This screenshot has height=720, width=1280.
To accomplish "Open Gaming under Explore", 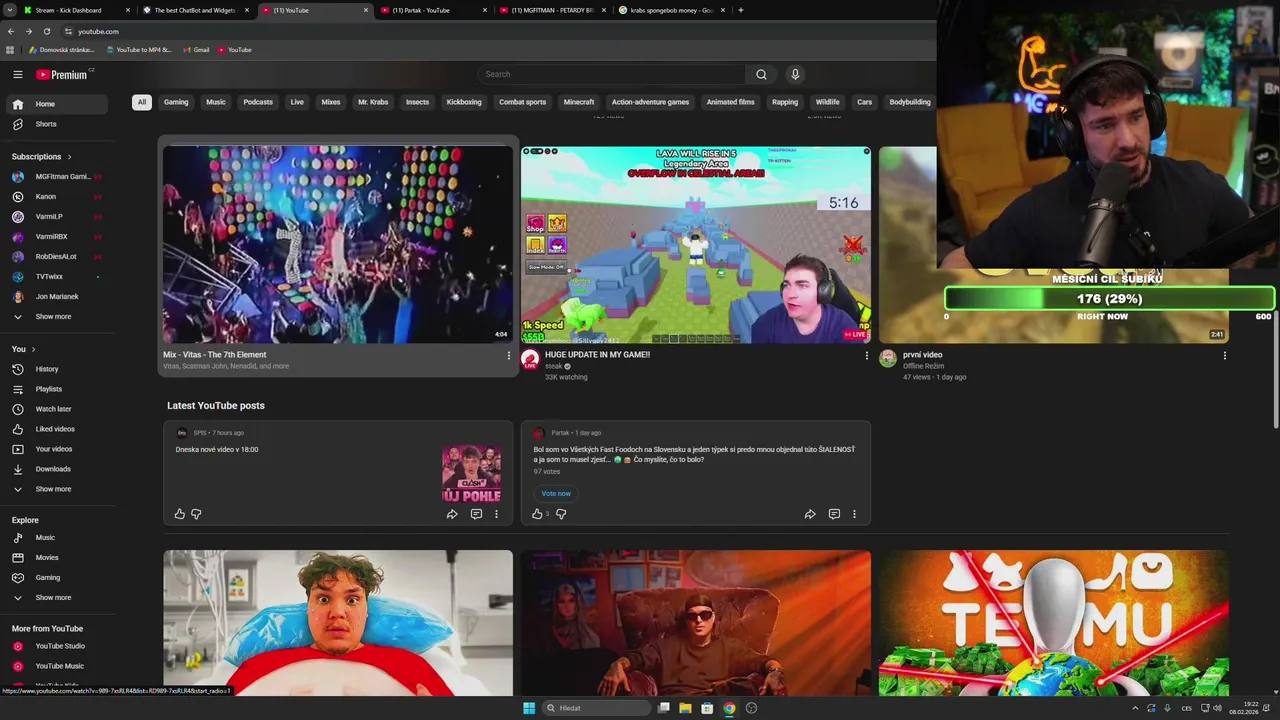I will (x=56, y=578).
